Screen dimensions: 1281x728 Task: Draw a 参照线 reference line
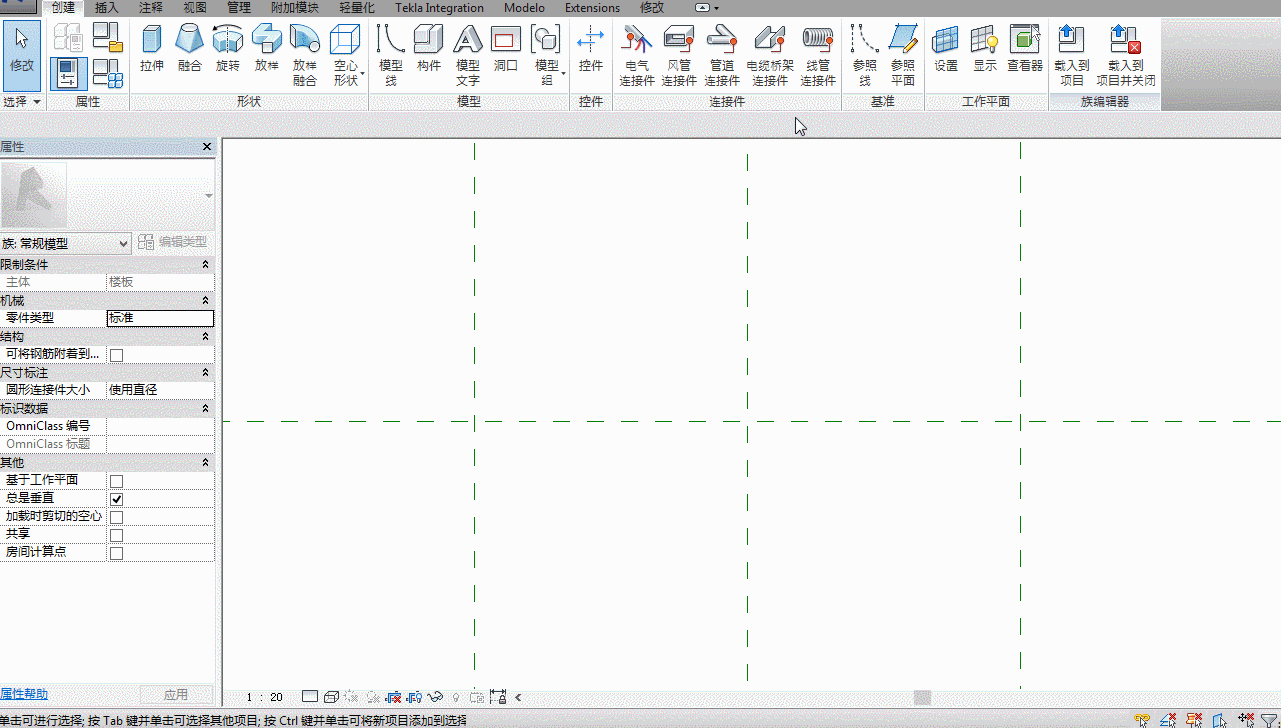pos(864,55)
